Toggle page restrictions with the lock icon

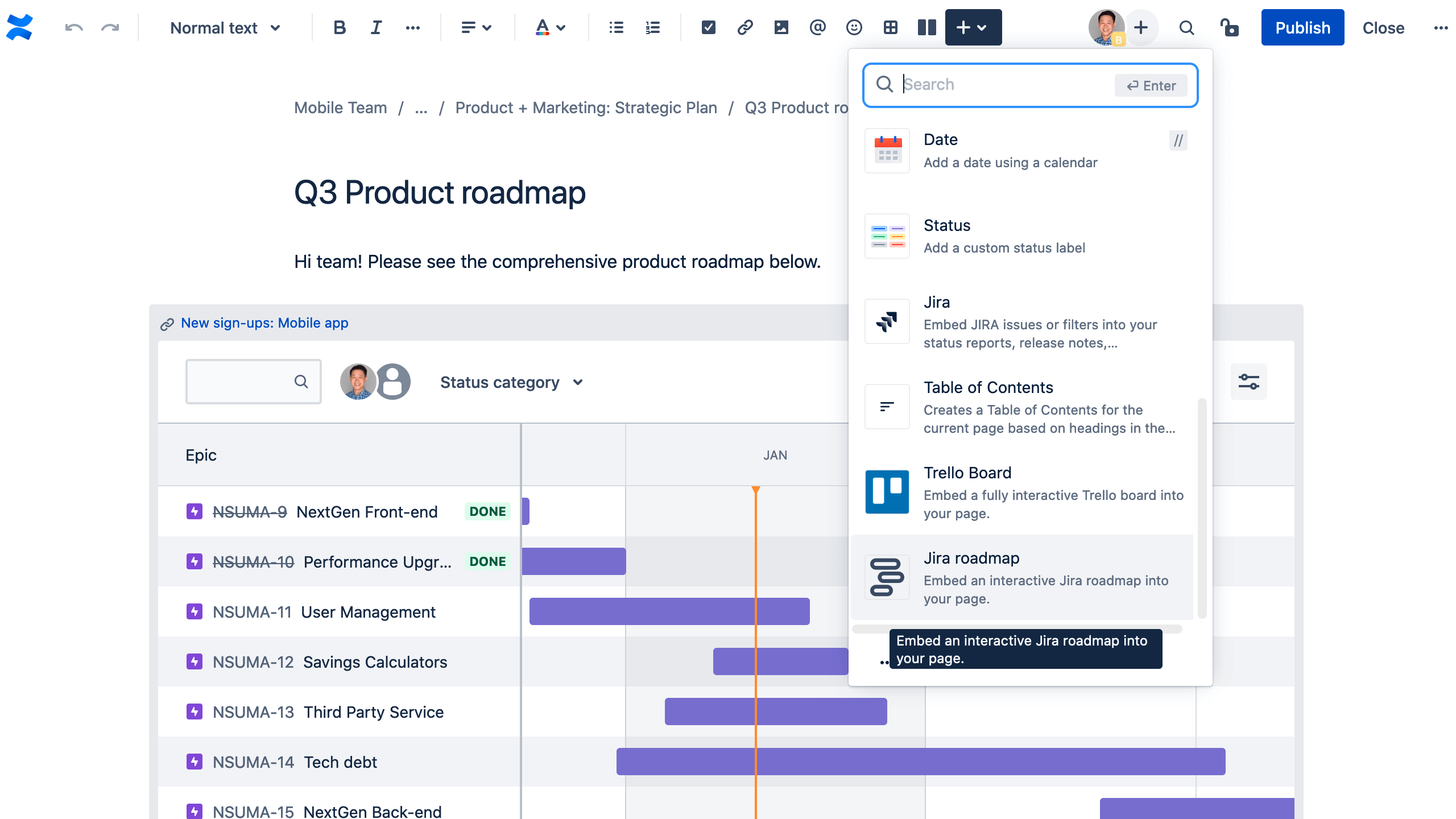pyautogui.click(x=1230, y=27)
